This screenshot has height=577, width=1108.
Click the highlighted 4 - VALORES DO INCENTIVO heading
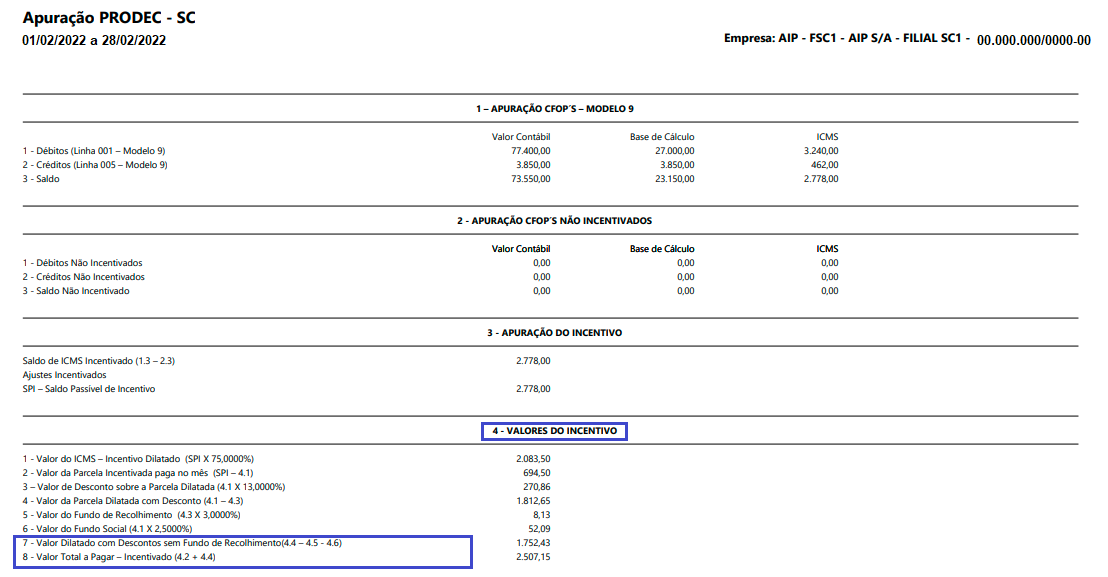555,431
